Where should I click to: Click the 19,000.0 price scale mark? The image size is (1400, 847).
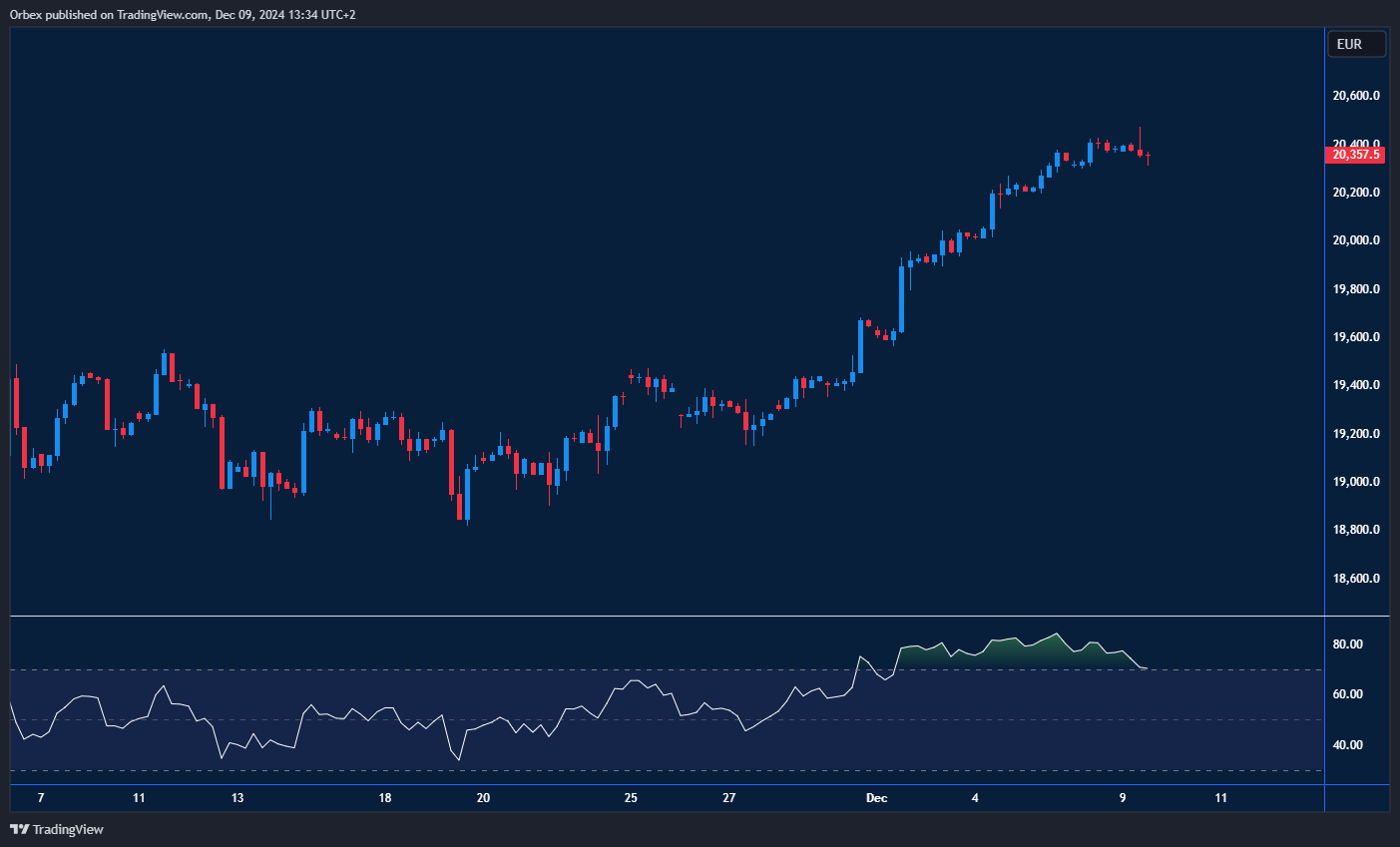[x=1356, y=482]
